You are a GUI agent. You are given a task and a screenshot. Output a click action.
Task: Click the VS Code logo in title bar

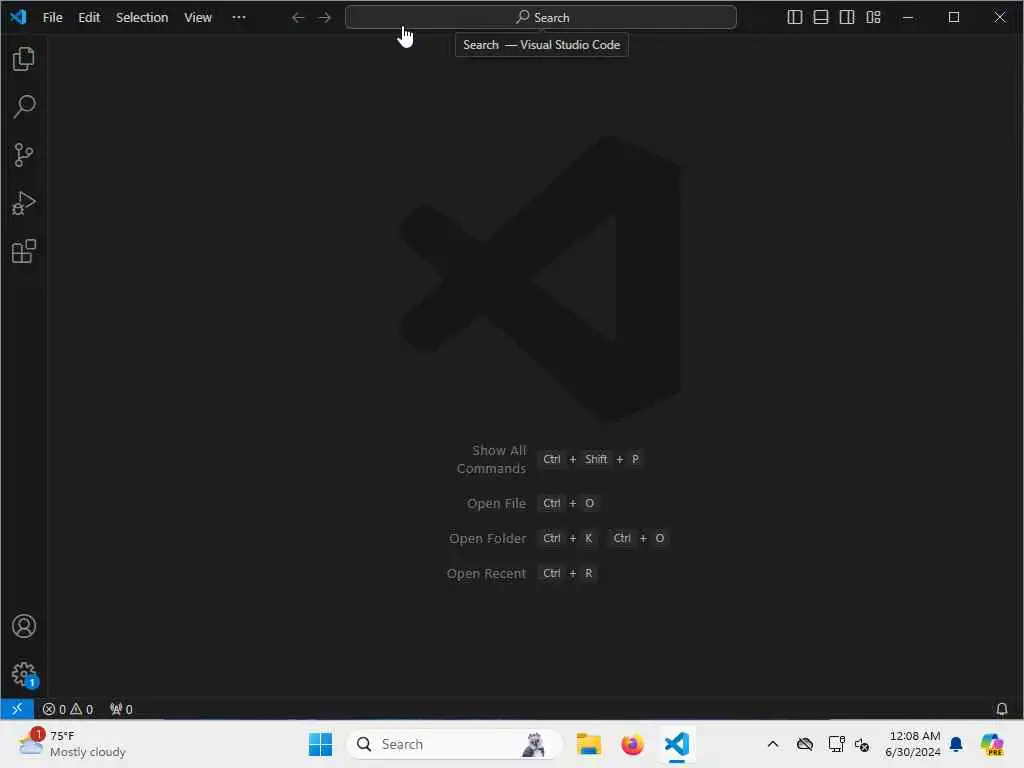point(18,17)
